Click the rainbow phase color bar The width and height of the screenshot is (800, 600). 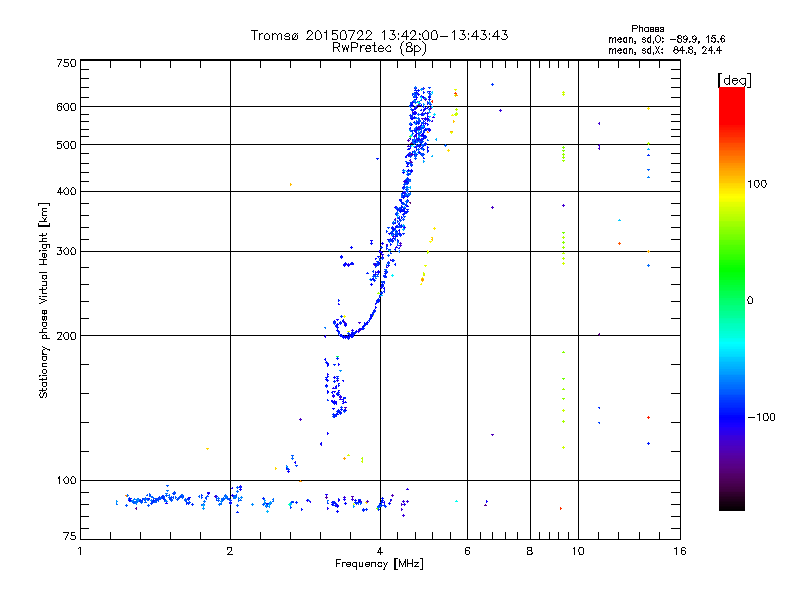coord(732,298)
